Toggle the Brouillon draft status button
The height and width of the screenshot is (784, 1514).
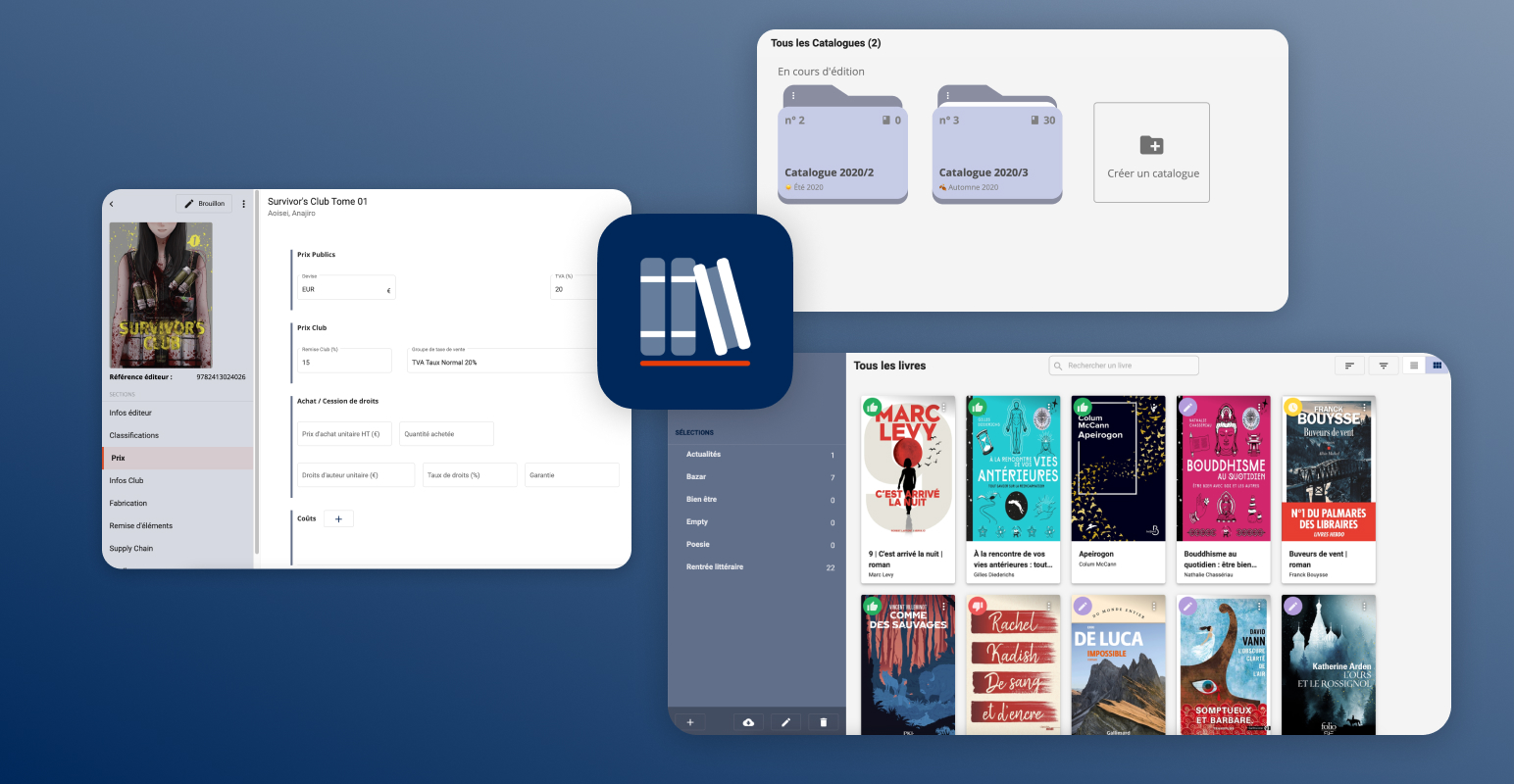click(x=204, y=204)
